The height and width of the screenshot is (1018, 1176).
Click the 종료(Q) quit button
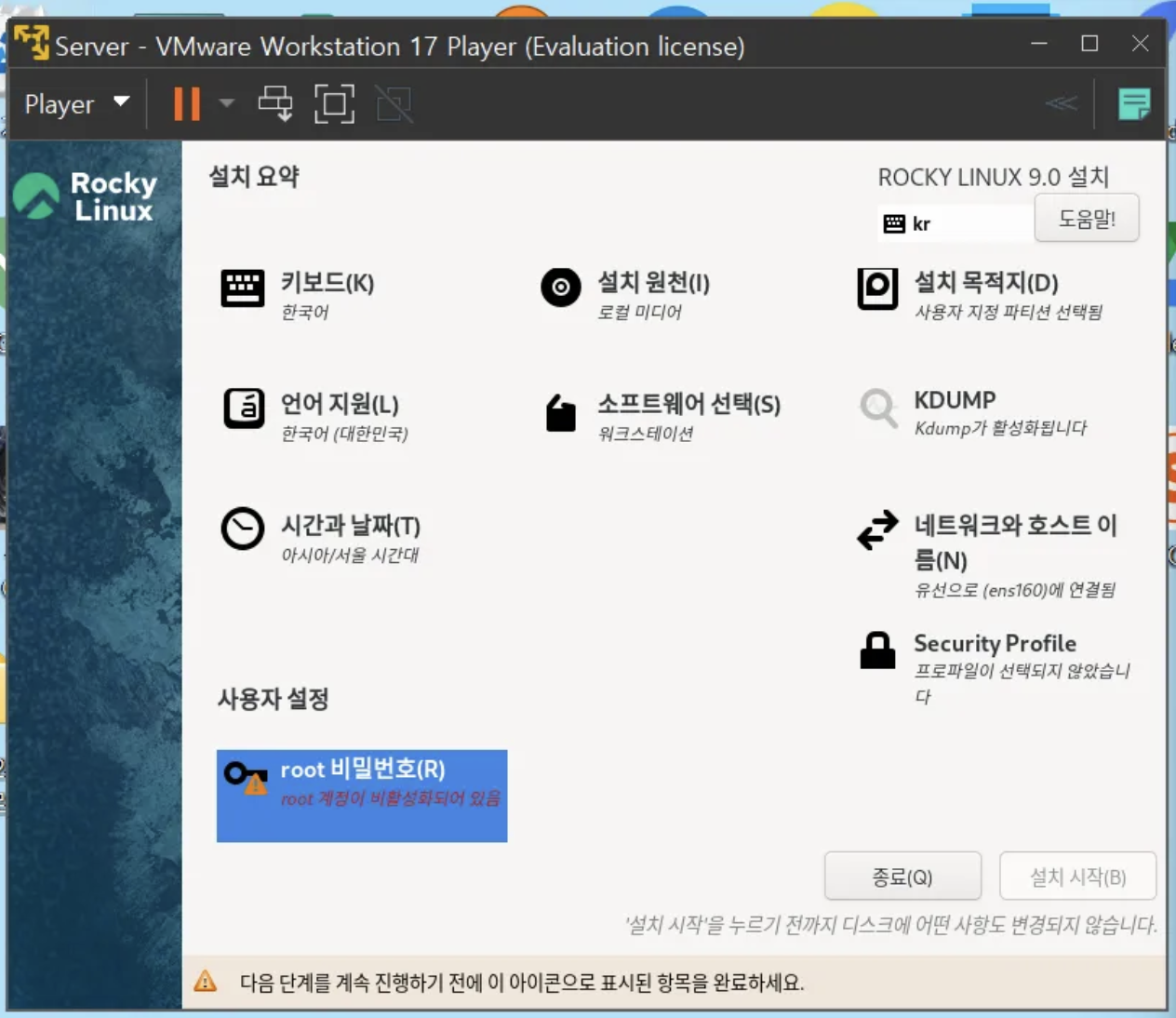tap(902, 877)
